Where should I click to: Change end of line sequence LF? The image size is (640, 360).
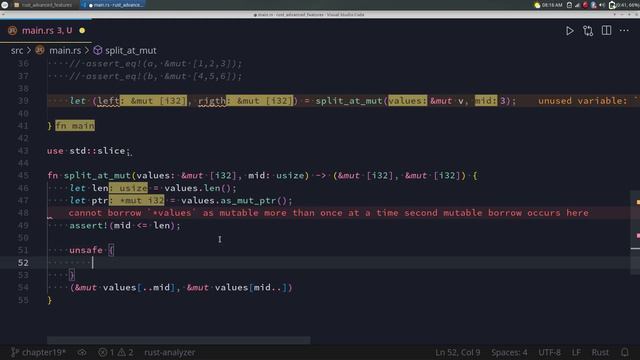point(576,352)
